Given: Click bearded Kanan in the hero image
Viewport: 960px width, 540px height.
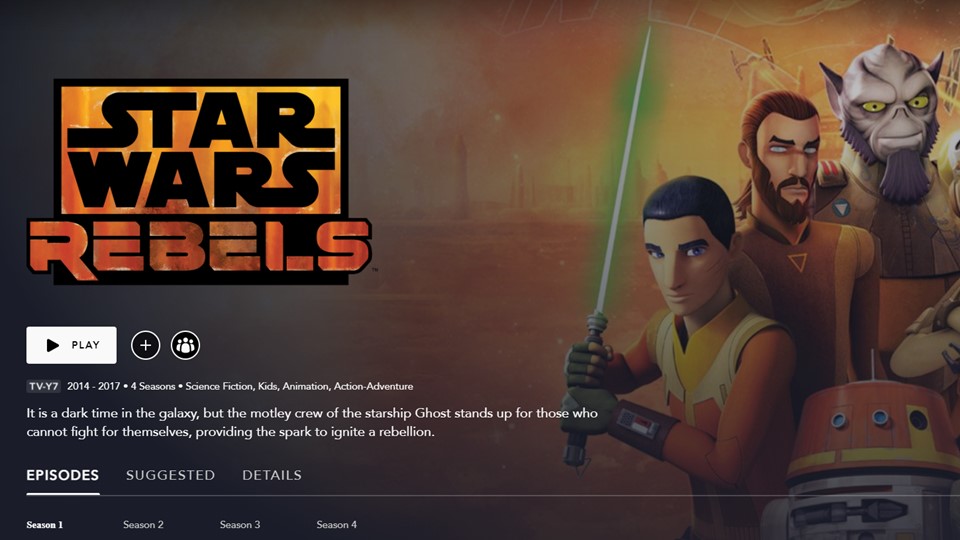Looking at the screenshot, I should click(785, 159).
